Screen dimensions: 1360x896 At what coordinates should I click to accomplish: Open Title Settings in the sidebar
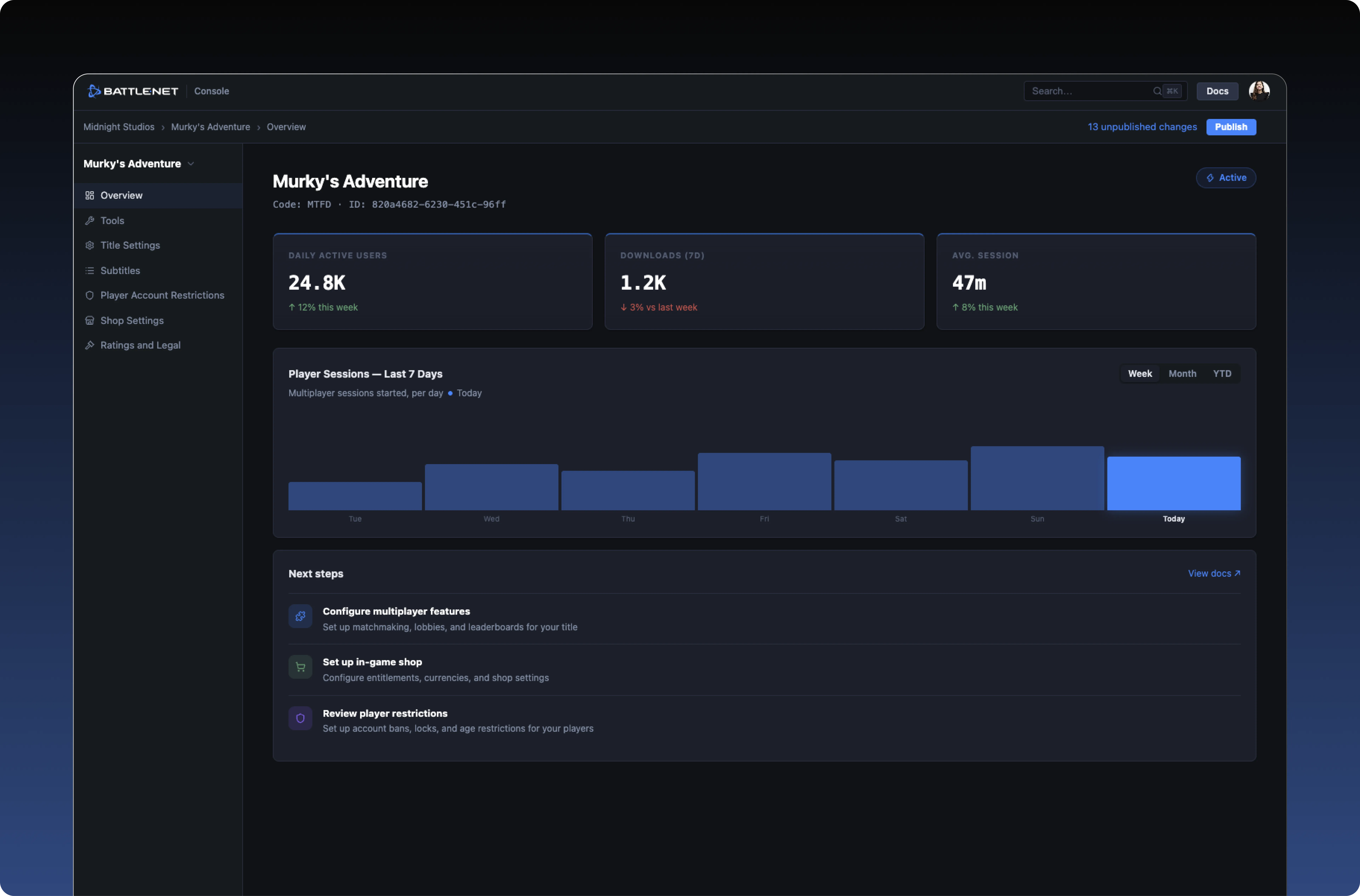158,245
